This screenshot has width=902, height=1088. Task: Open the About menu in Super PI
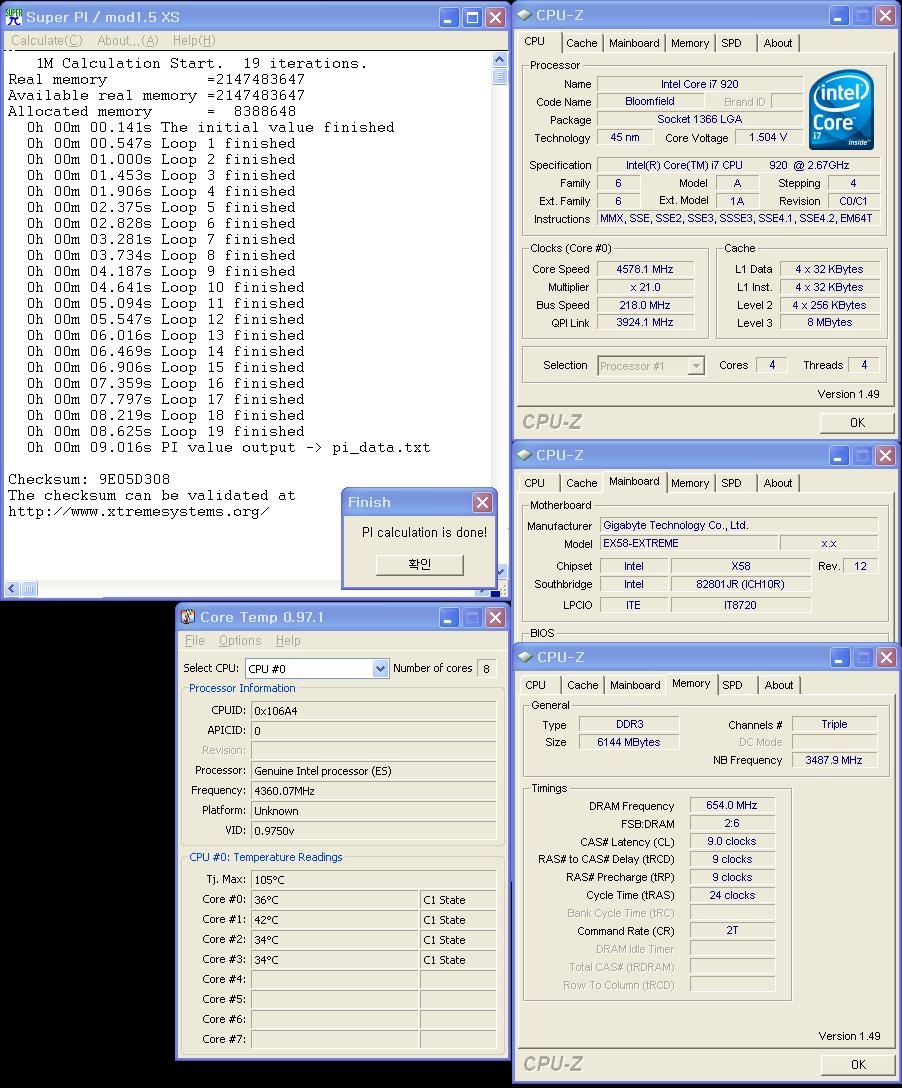(128, 40)
